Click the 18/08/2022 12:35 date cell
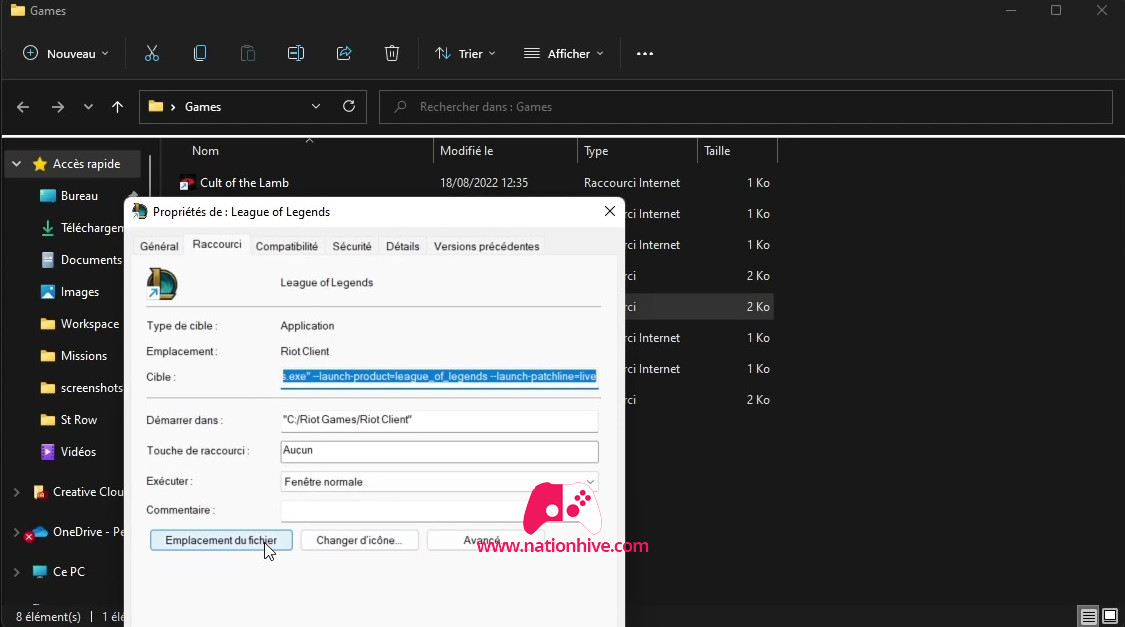Image resolution: width=1125 pixels, height=627 pixels. click(484, 183)
